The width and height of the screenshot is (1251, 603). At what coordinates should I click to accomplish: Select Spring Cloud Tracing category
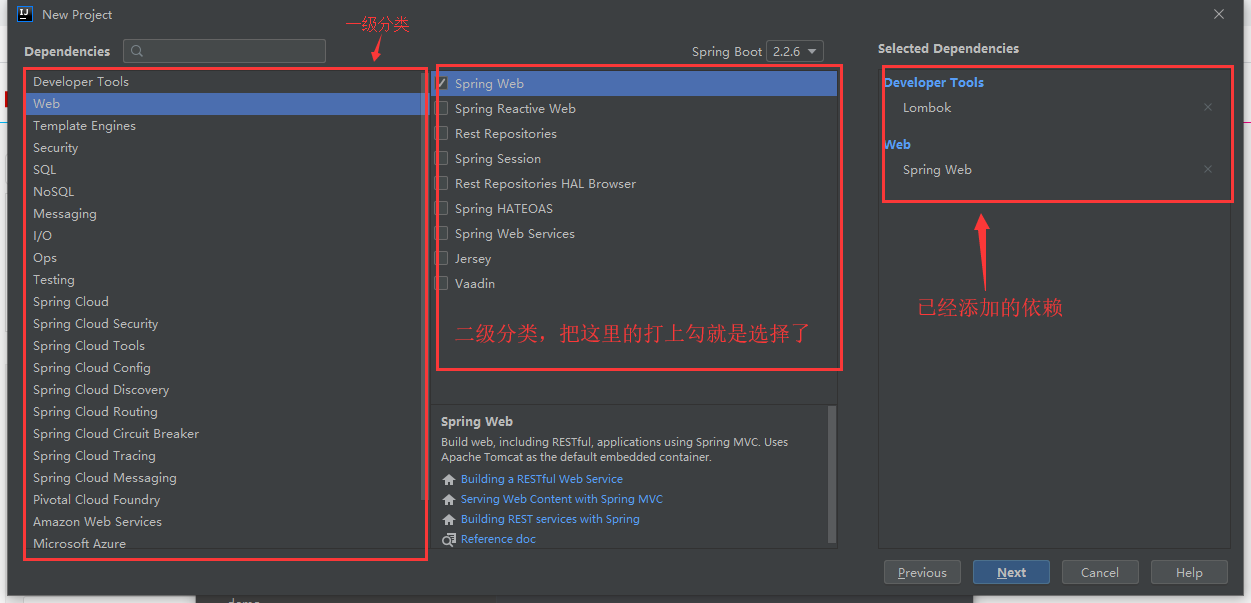pos(223,456)
